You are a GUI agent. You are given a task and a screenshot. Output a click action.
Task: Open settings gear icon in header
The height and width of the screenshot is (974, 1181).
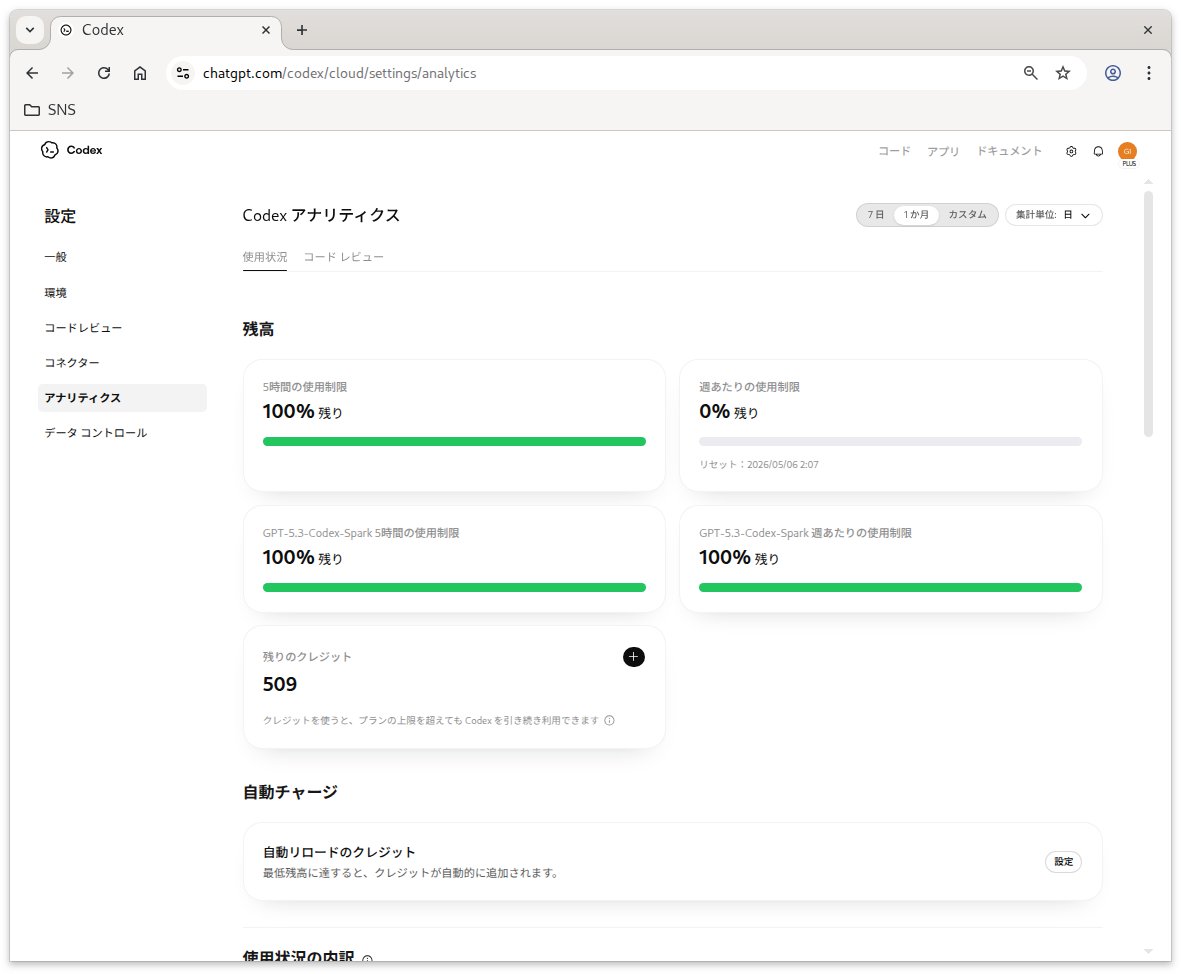(x=1071, y=151)
